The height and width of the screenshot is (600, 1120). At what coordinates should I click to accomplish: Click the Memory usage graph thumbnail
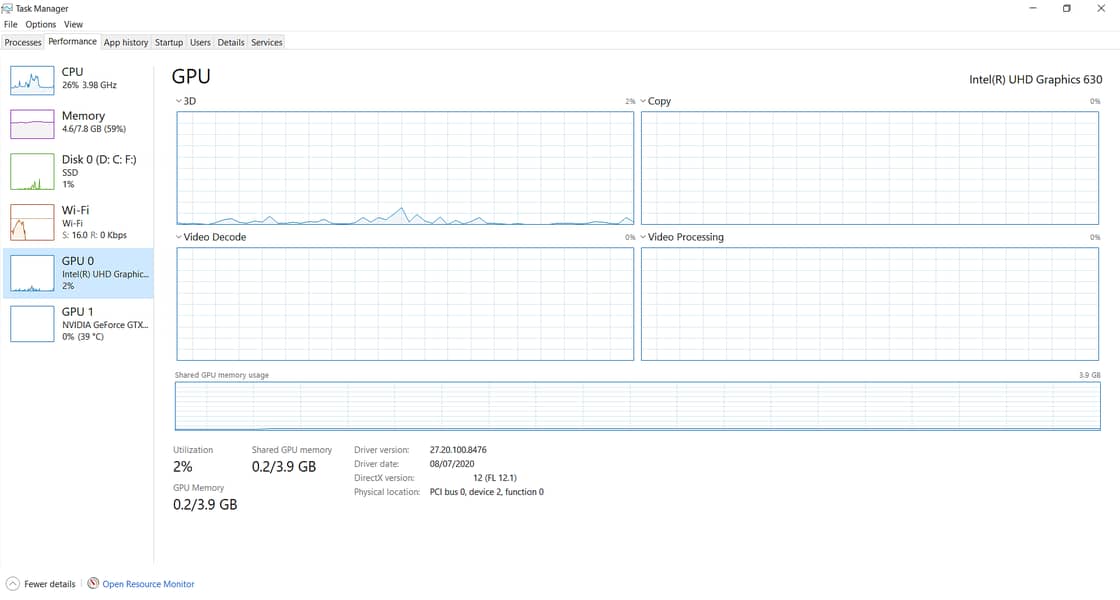(x=32, y=124)
